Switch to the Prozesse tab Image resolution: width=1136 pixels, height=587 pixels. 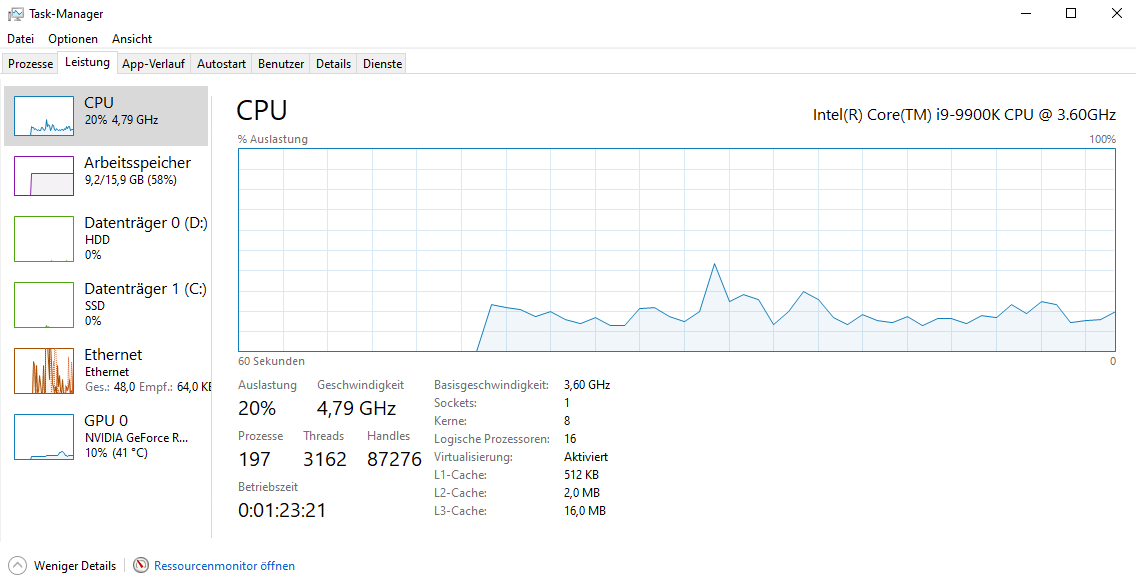[x=30, y=64]
